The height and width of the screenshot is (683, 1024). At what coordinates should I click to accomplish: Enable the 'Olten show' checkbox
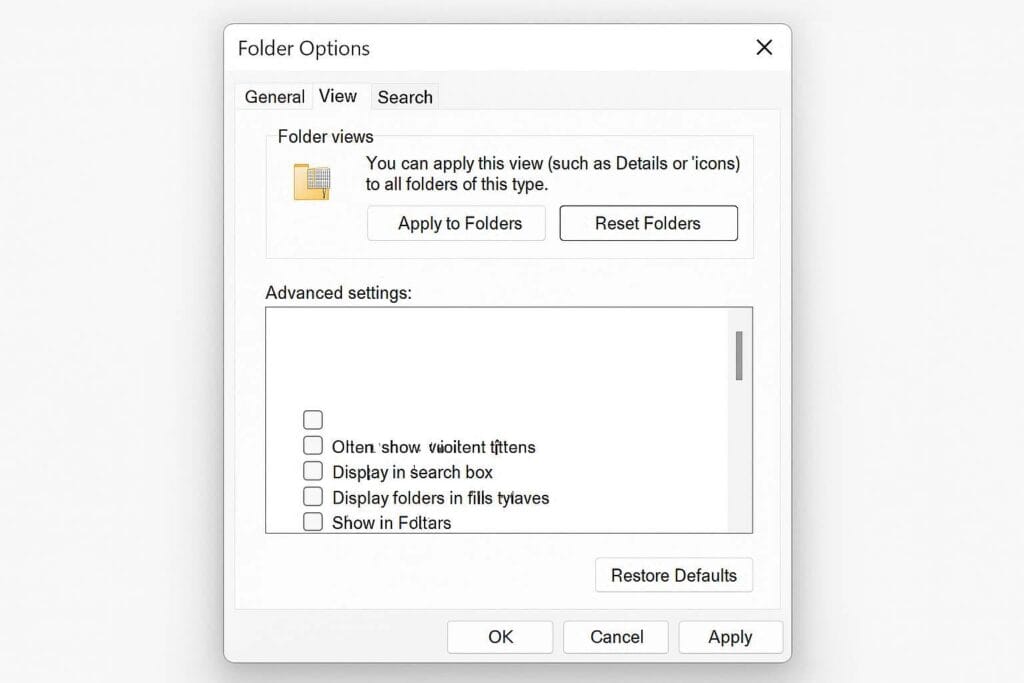click(313, 446)
